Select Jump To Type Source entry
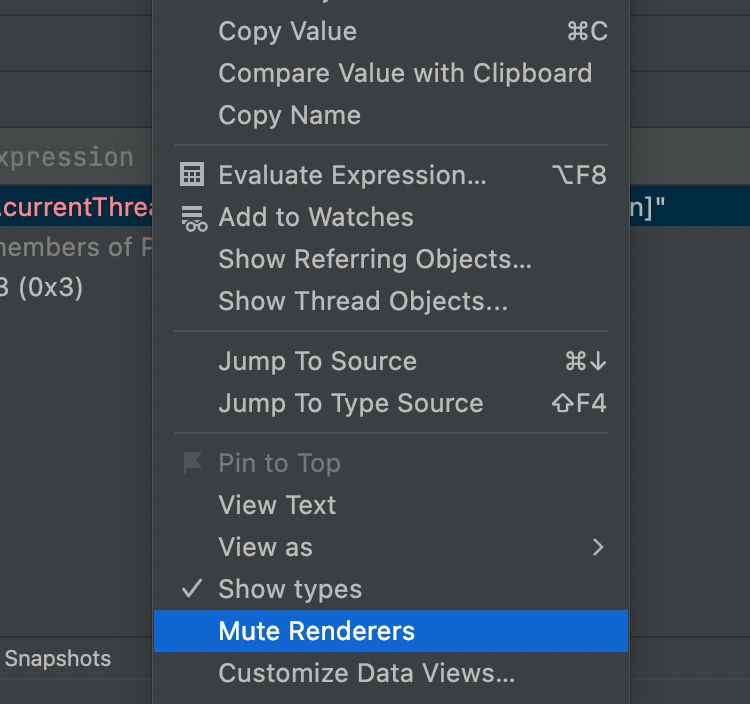This screenshot has width=750, height=704. (351, 403)
